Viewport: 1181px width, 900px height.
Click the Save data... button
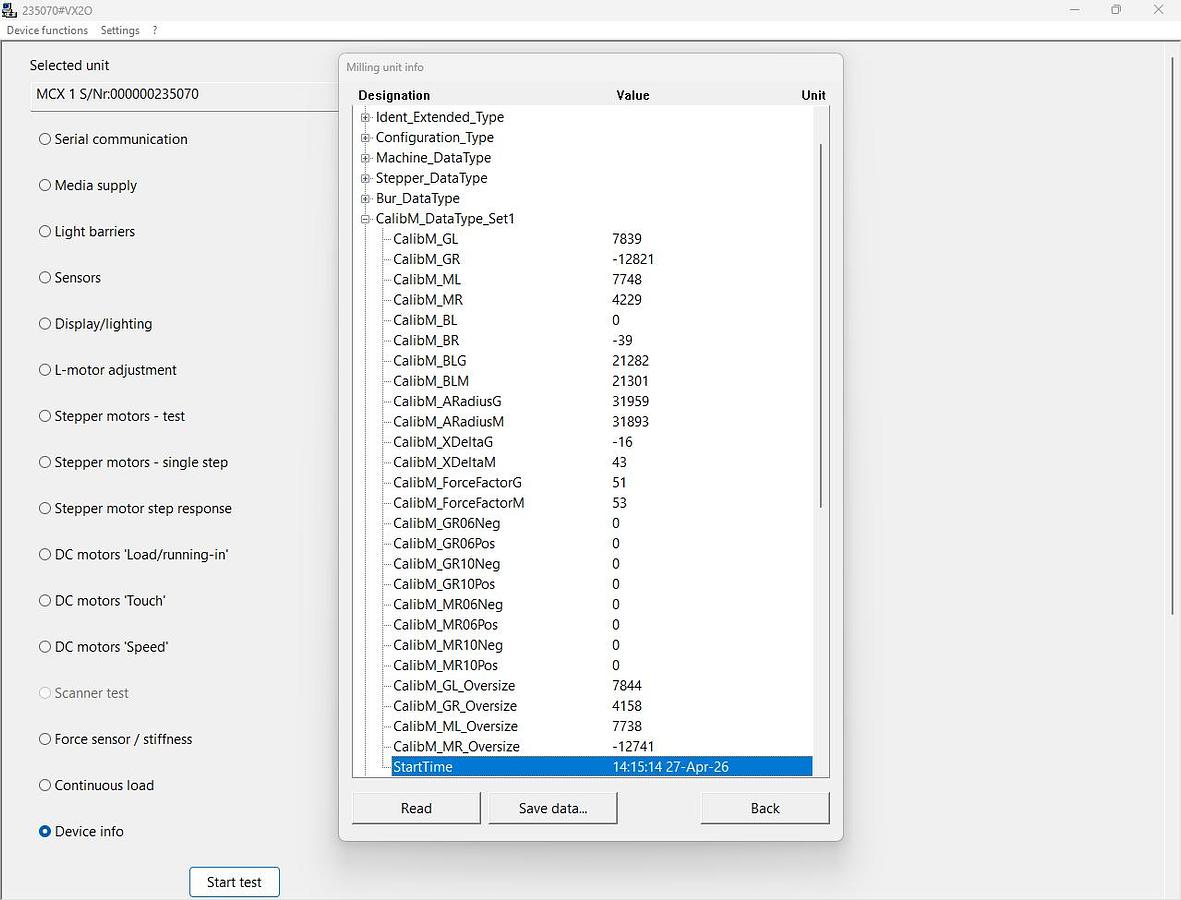[552, 808]
